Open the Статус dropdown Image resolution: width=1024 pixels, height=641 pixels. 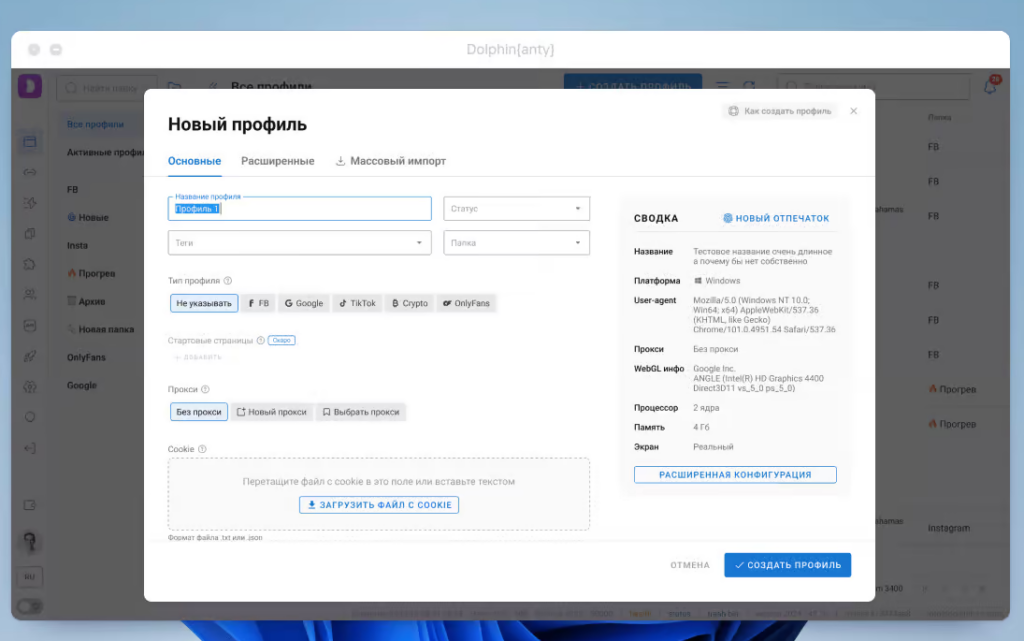click(517, 209)
